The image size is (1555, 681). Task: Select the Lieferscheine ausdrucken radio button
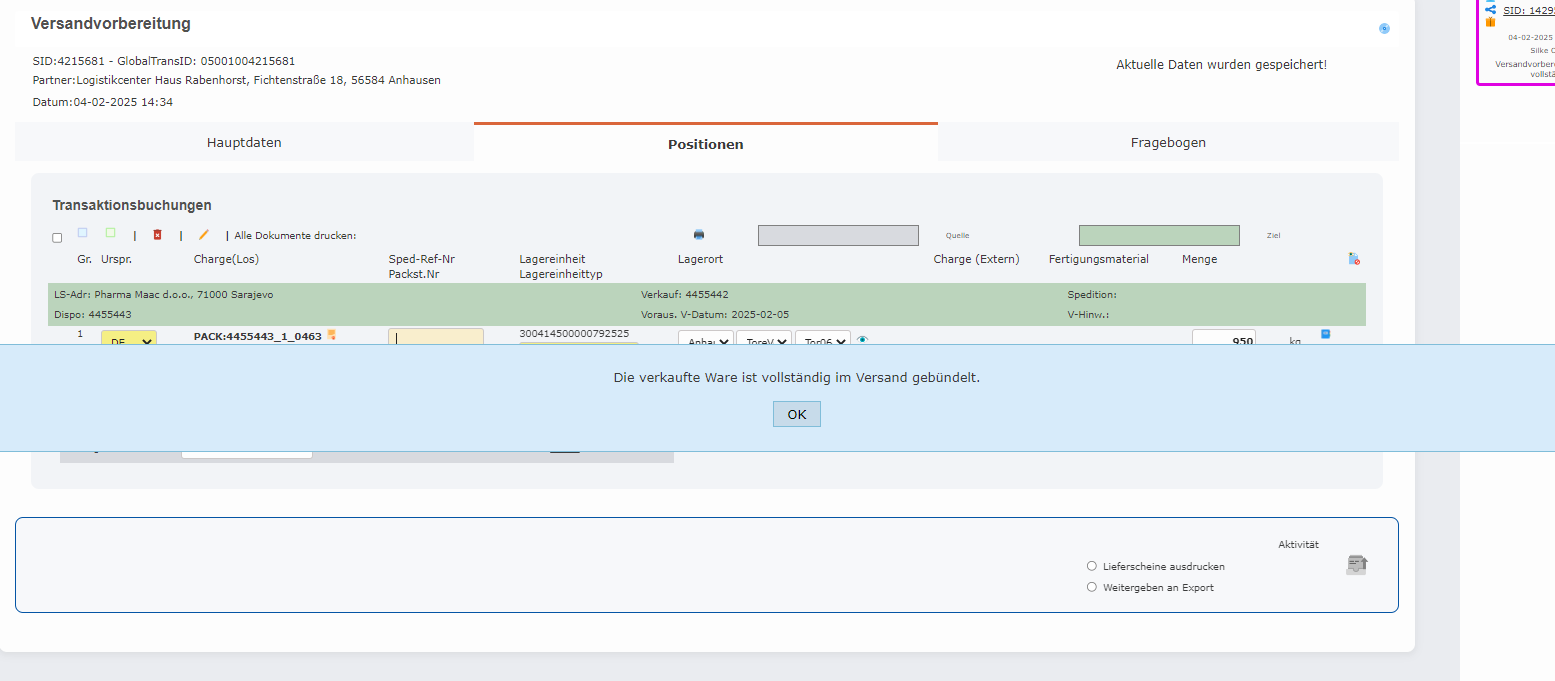tap(1091, 566)
